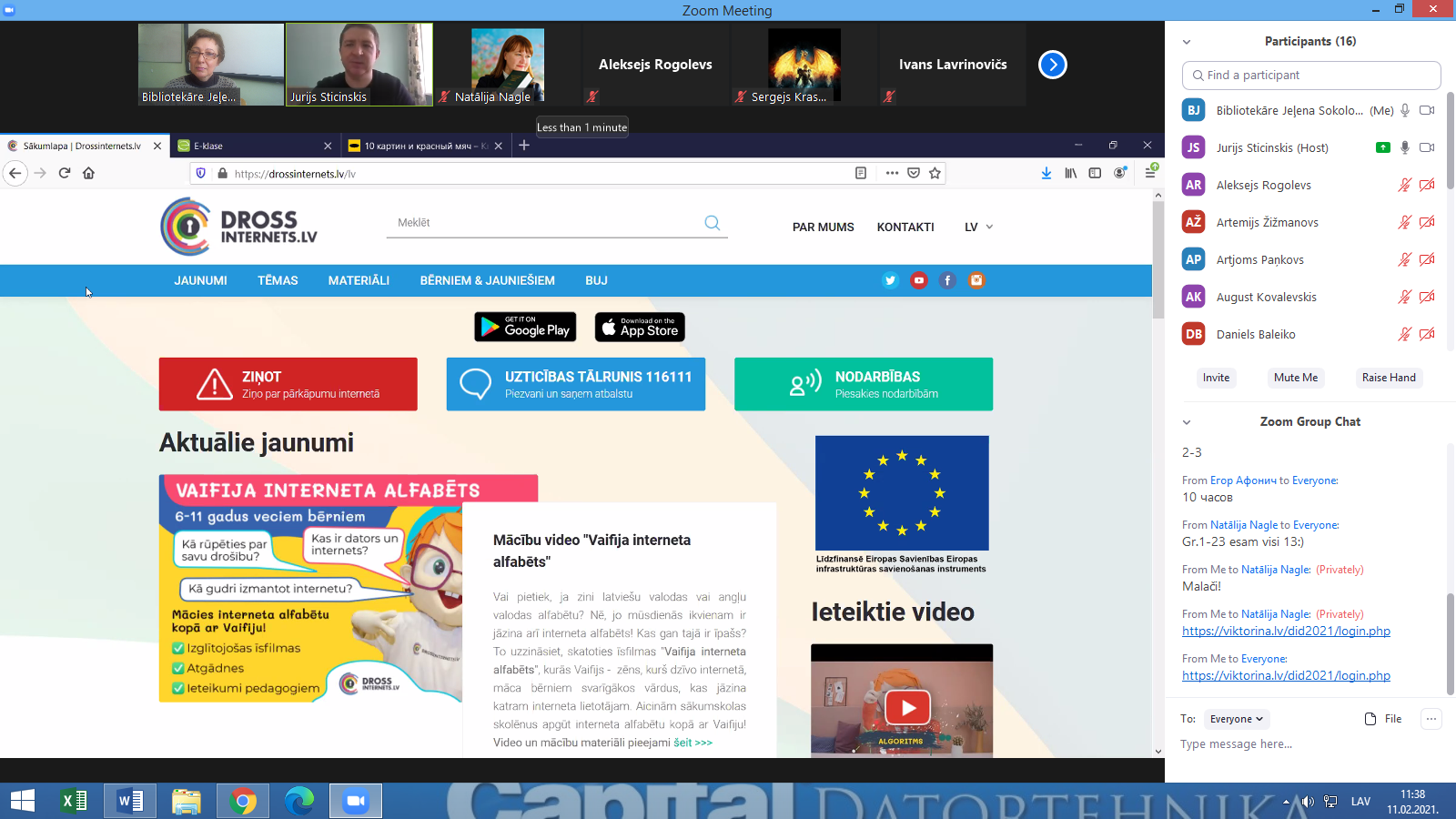The image size is (1456, 819).
Task: Toggle camera for Bibliotekāre Jeļena
Action: (1427, 110)
